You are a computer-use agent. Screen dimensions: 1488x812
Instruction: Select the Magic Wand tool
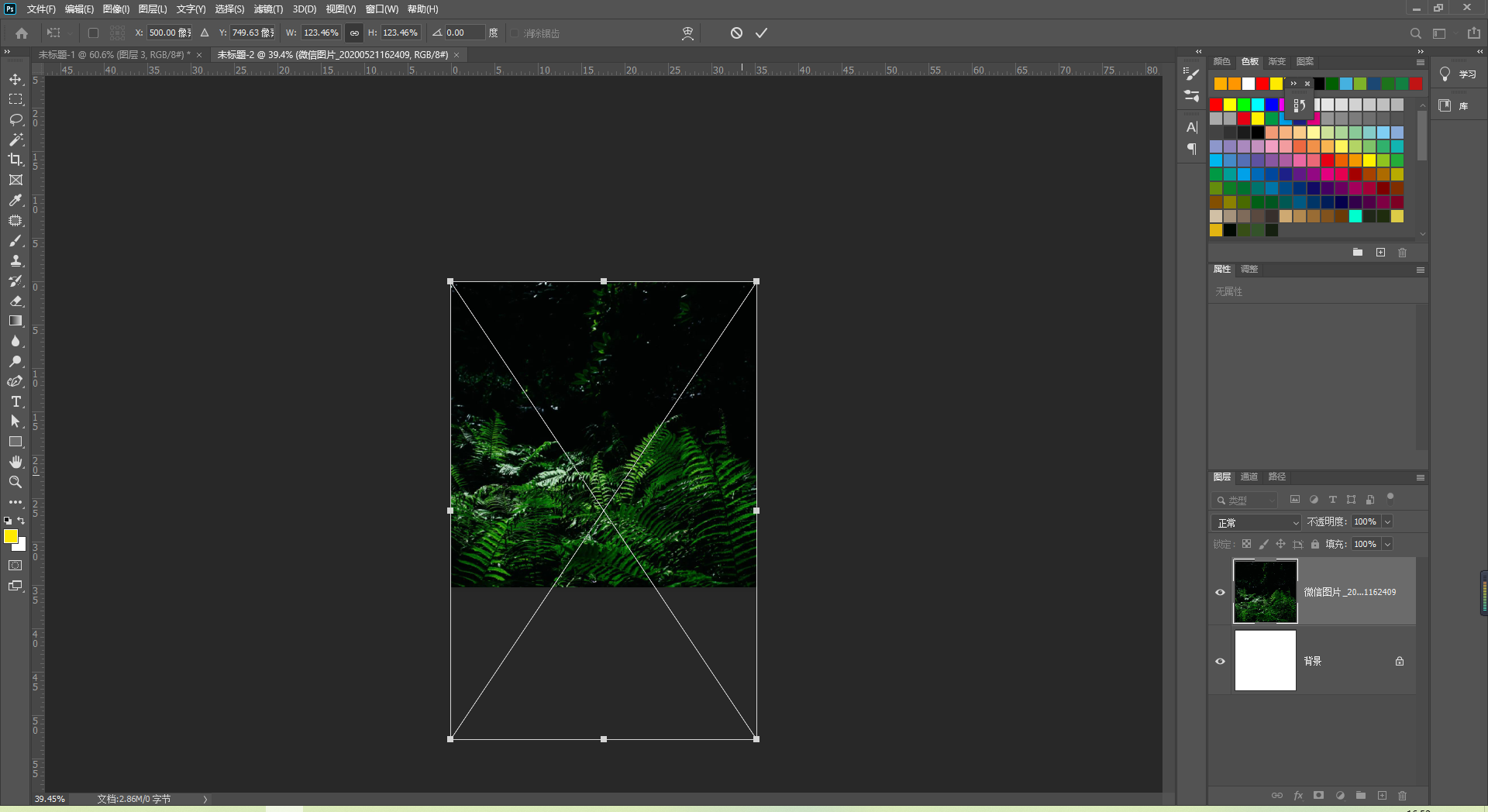tap(15, 139)
